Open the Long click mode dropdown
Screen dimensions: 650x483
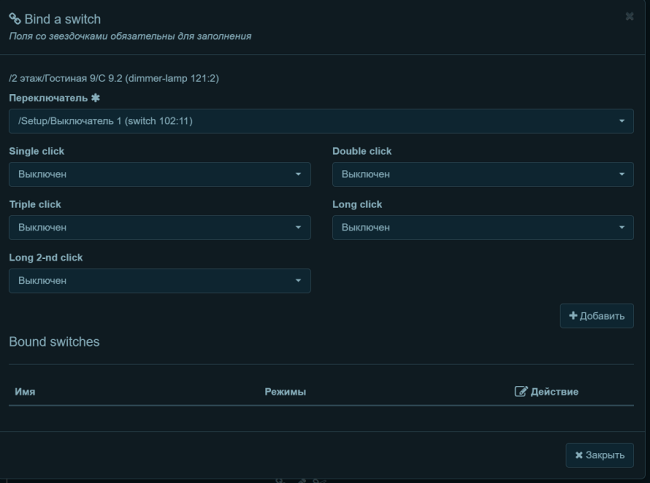click(x=482, y=227)
